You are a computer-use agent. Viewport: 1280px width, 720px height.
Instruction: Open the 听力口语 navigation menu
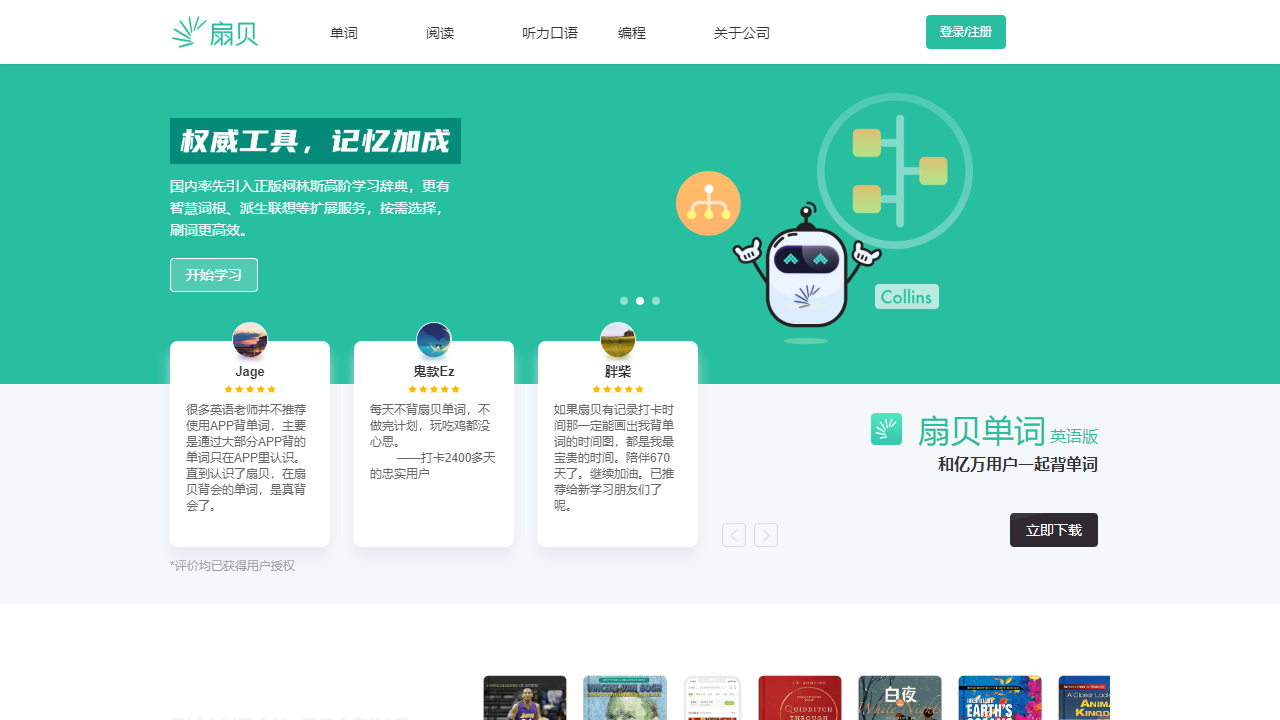point(550,32)
